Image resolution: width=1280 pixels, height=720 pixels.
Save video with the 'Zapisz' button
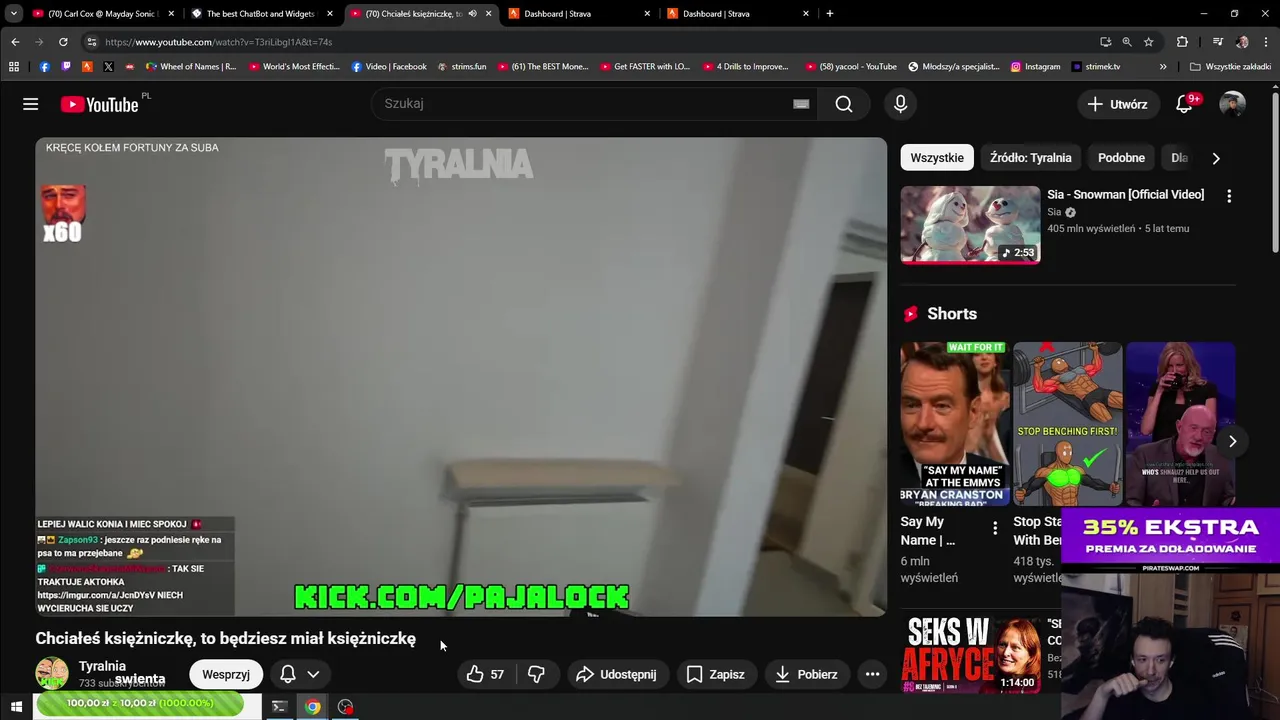coord(715,674)
